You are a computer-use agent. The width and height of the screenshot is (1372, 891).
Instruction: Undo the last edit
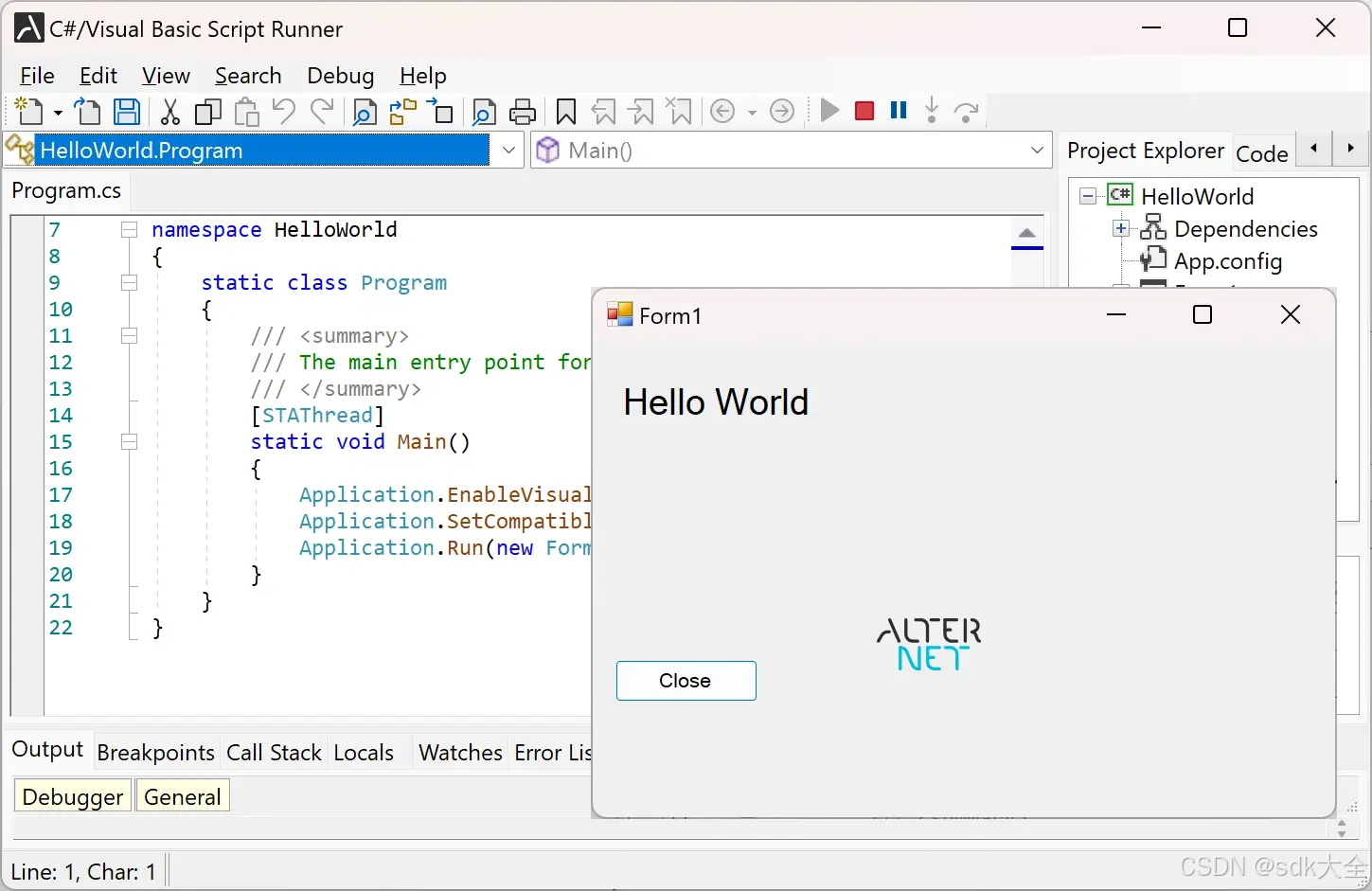(283, 111)
